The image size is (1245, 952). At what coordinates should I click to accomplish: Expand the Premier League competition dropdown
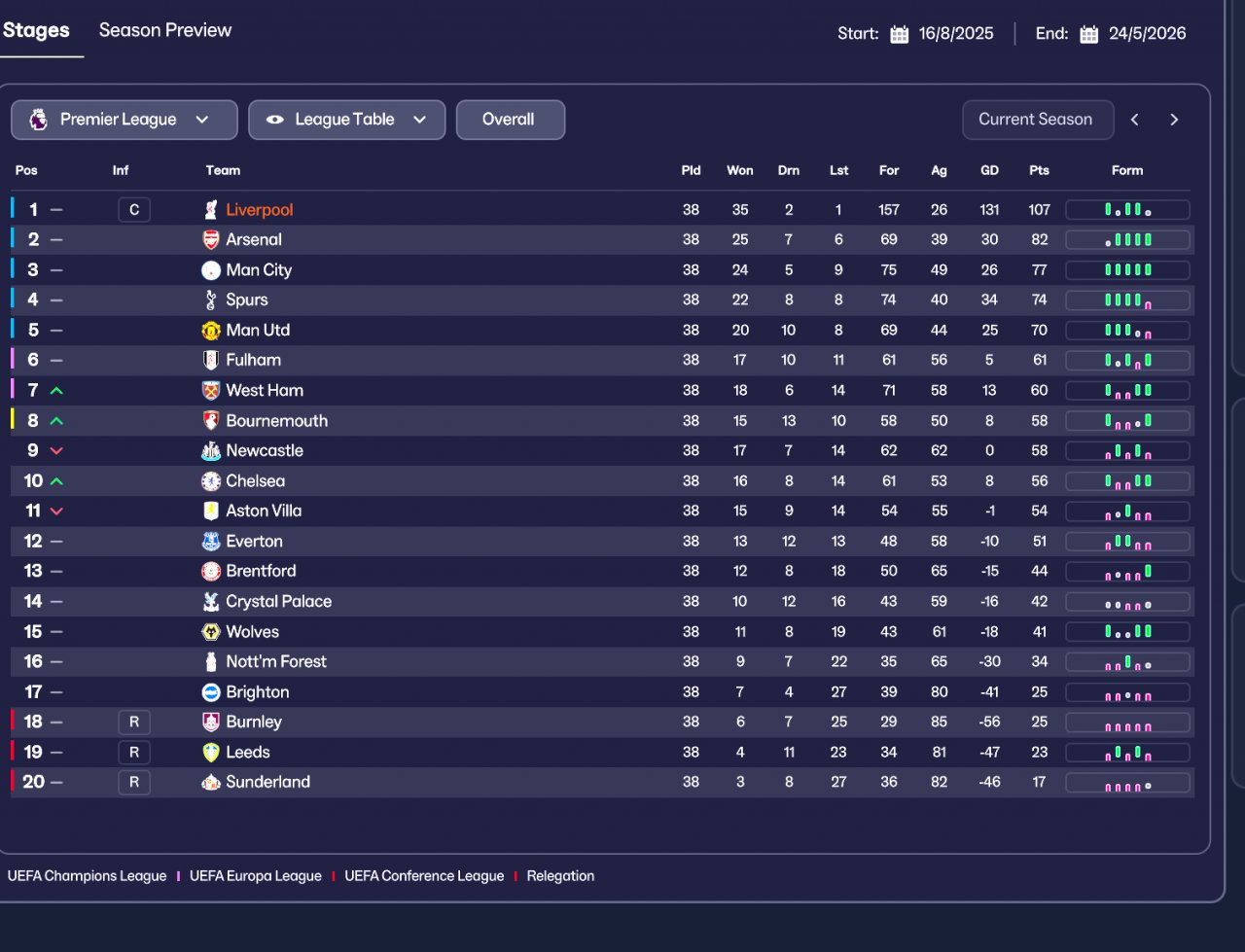pos(124,120)
